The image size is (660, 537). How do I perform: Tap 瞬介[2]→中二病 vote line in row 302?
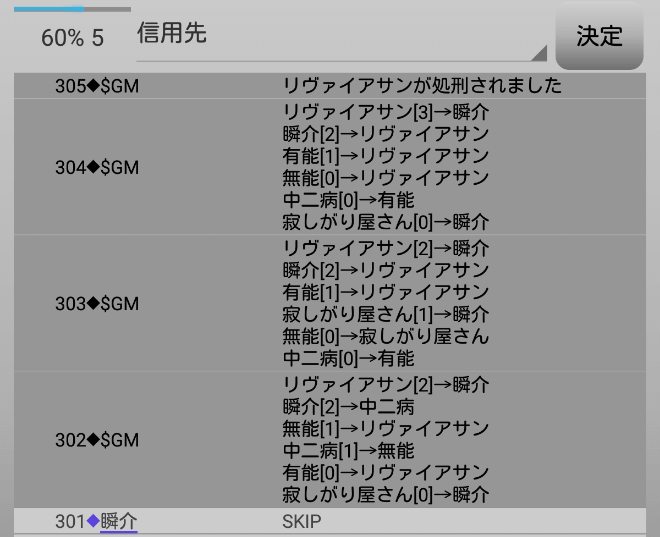tap(348, 407)
